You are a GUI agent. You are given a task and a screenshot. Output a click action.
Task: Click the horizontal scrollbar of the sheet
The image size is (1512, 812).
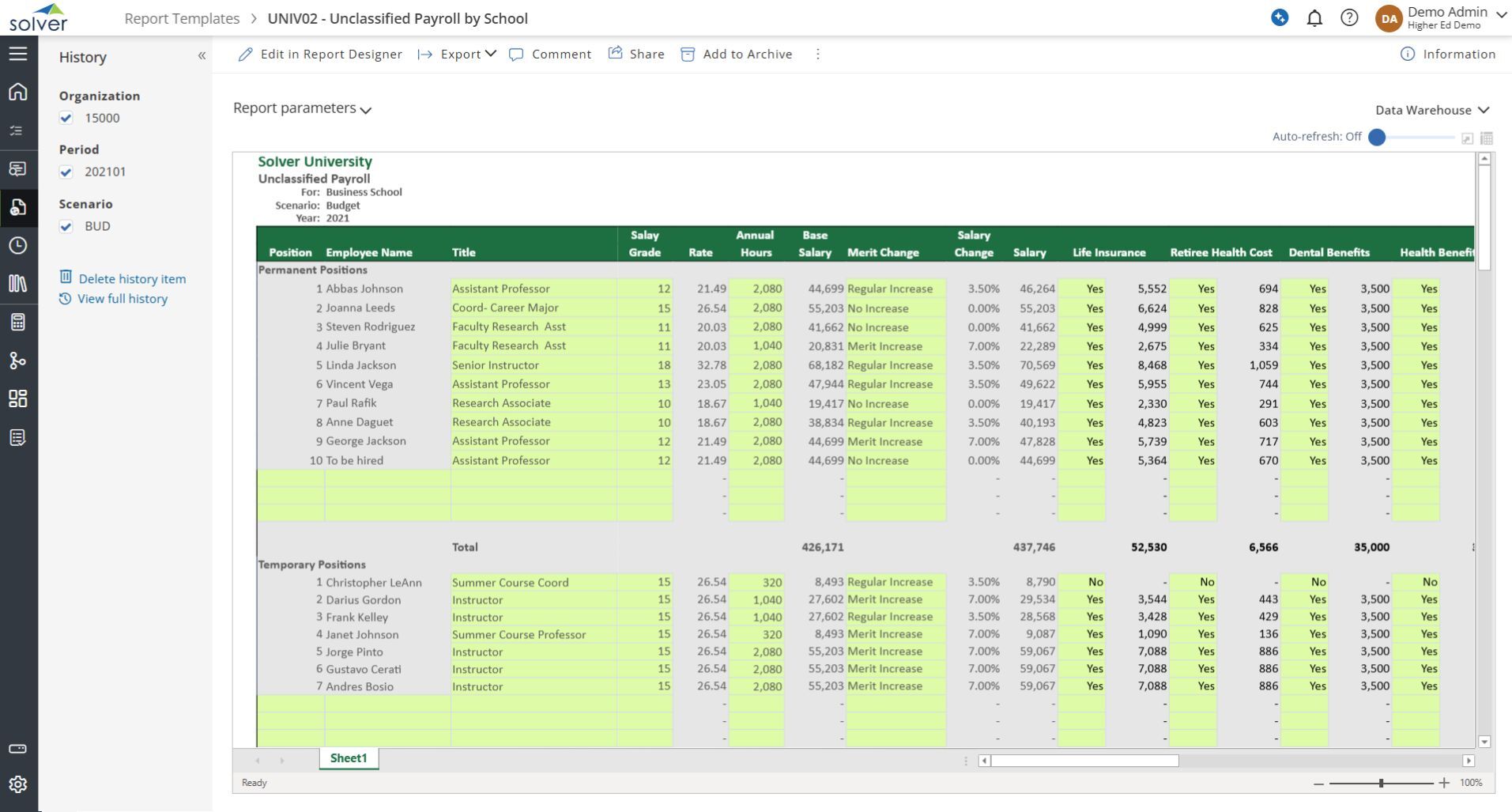pos(1085,761)
